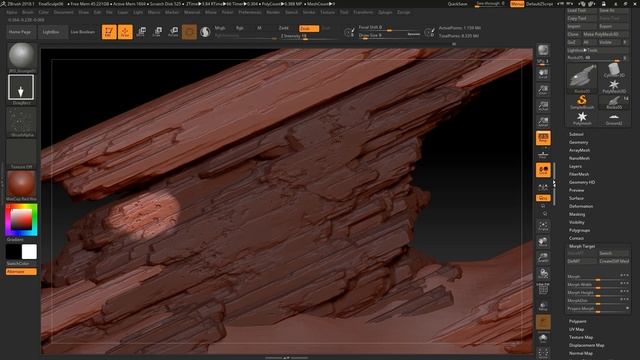Select the Scale transform icon in top shelf
640x360 pixels.
coord(157,32)
